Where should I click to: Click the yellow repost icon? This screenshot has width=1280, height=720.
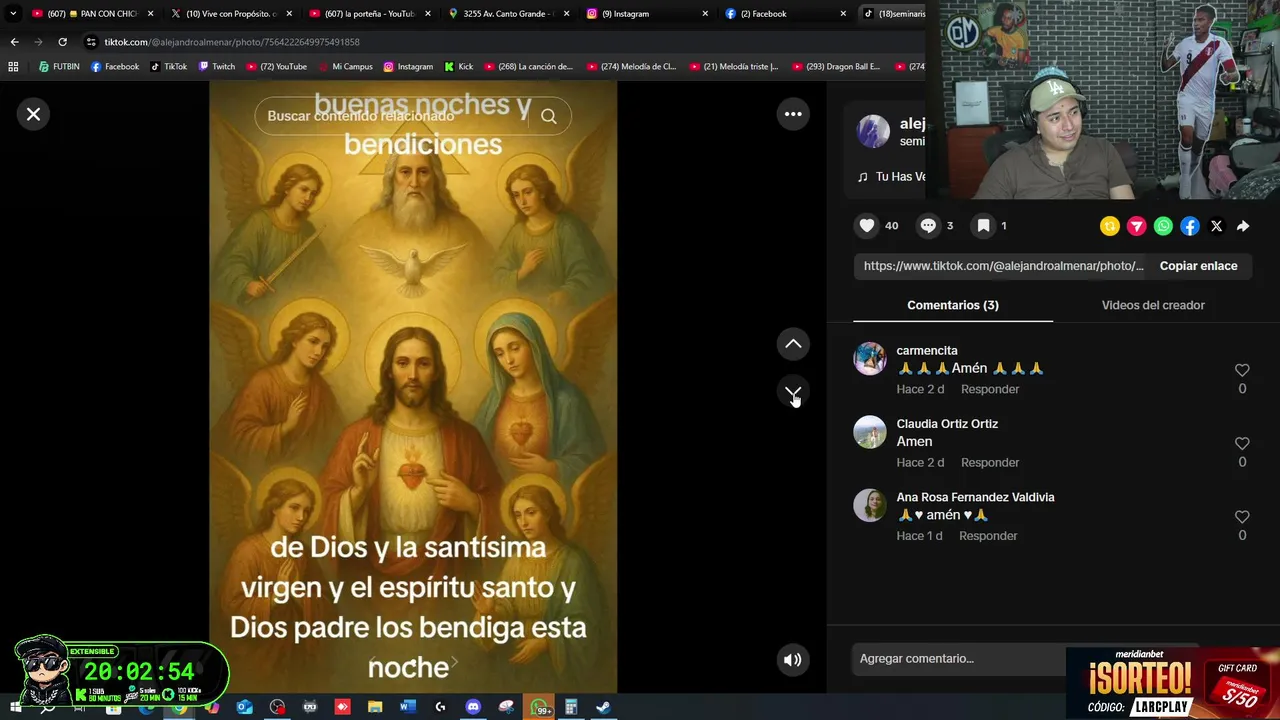1110,226
